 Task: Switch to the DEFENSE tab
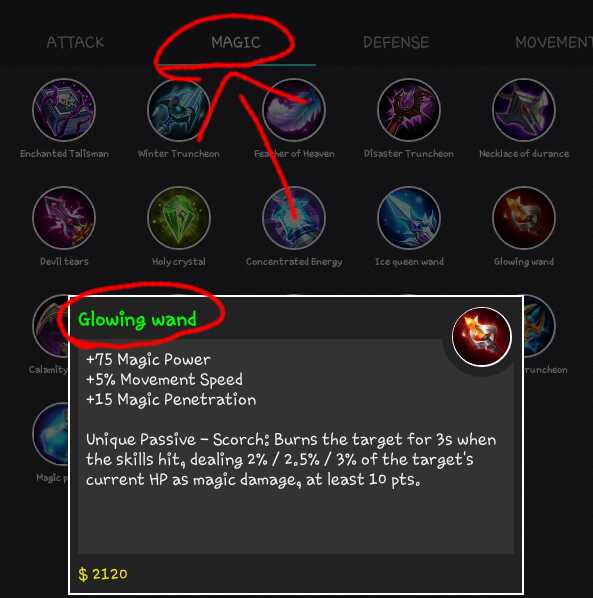pos(396,42)
